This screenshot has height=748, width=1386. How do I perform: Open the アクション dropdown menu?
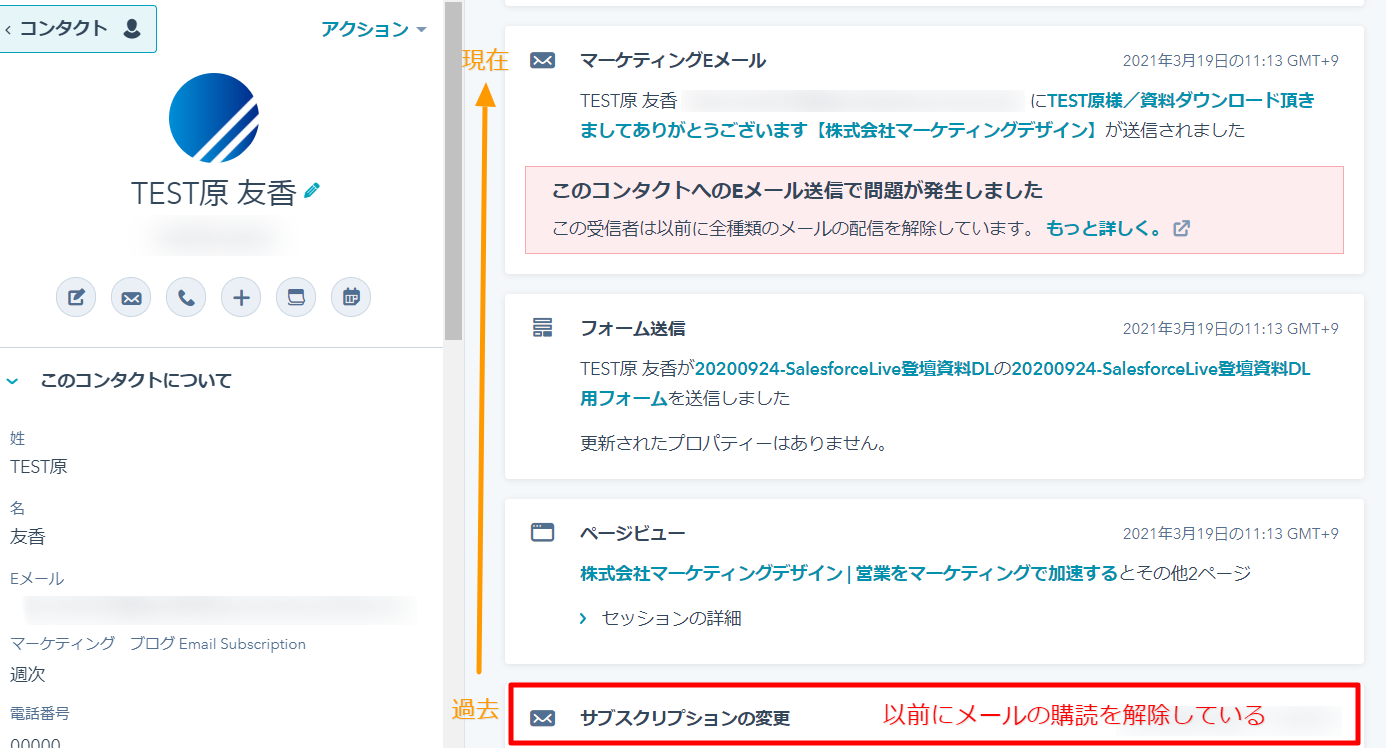click(373, 29)
